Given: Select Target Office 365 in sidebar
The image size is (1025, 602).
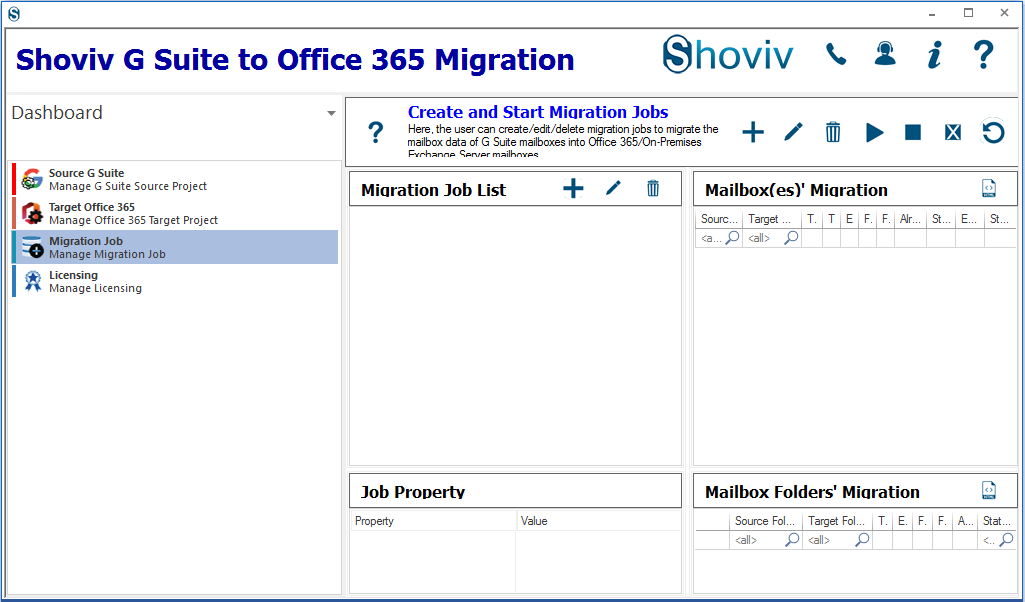Looking at the screenshot, I should (175, 213).
